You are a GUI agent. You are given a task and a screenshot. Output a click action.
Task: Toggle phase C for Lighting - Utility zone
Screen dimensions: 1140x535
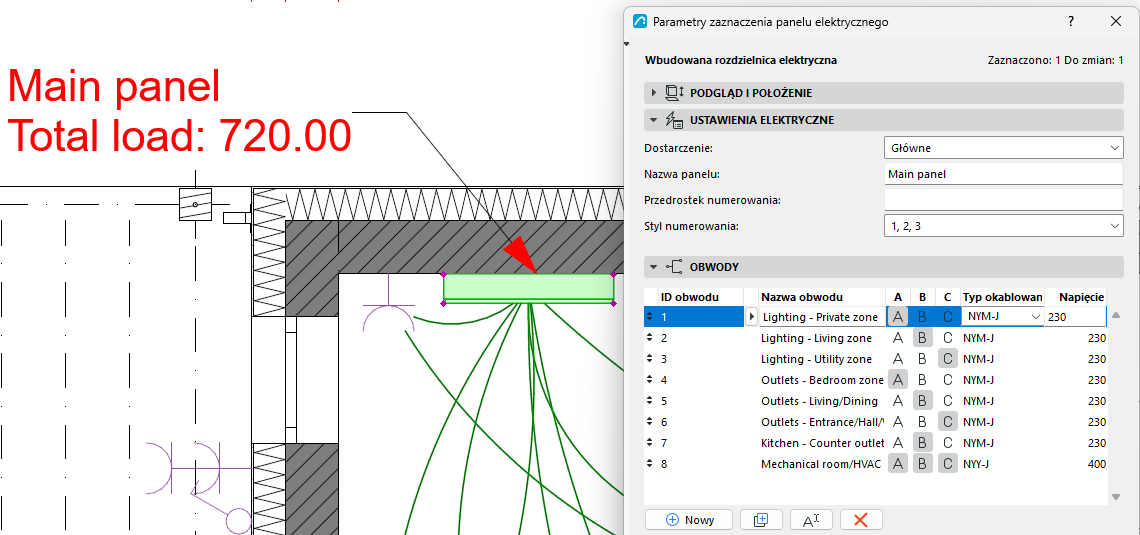point(947,359)
